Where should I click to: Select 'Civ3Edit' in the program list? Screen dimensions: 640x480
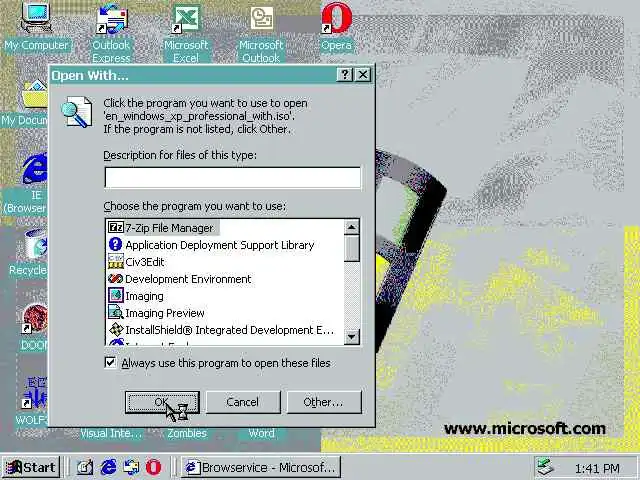(x=144, y=262)
